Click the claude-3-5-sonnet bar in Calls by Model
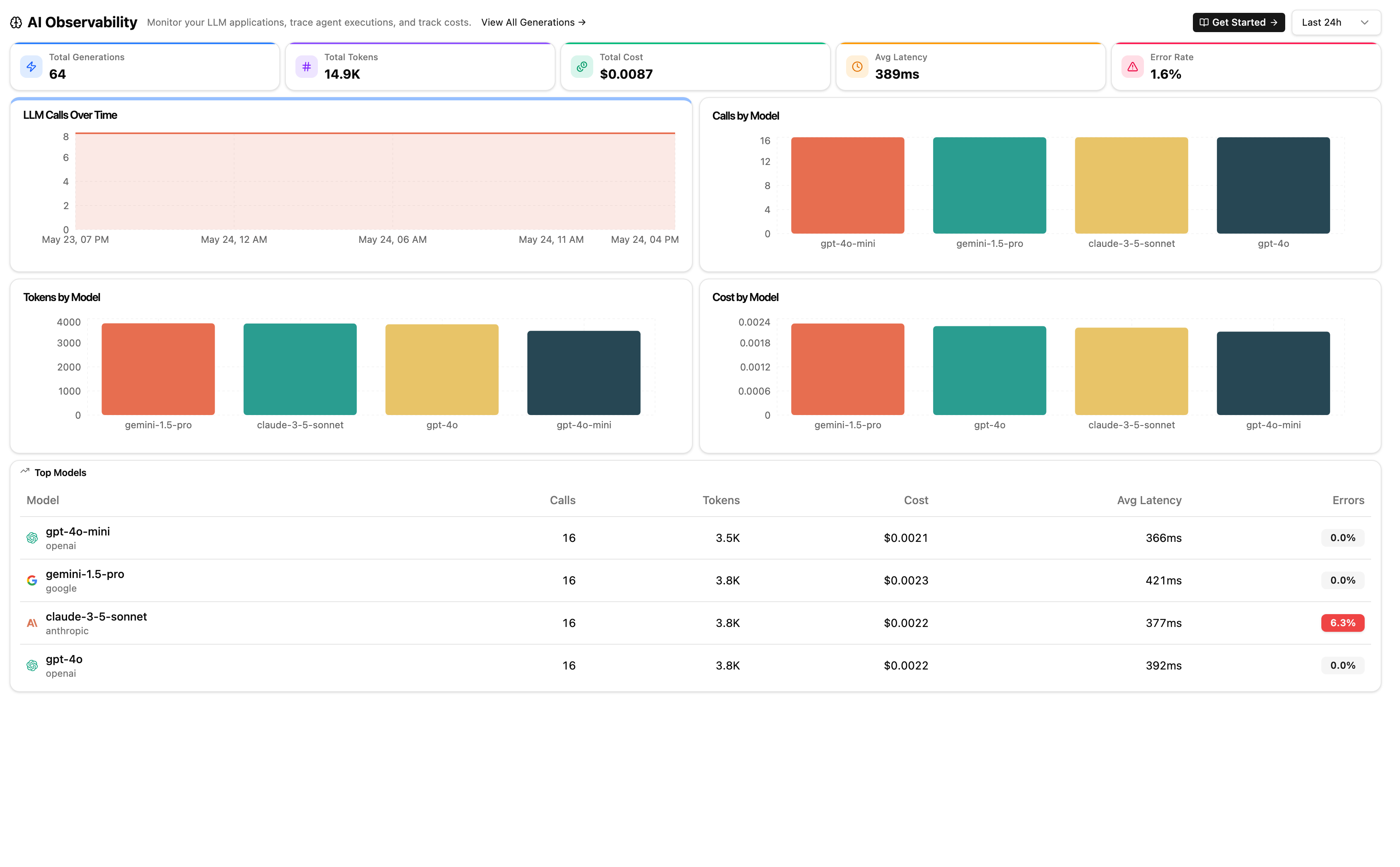Viewport: 1400px width, 867px height. (1131, 185)
